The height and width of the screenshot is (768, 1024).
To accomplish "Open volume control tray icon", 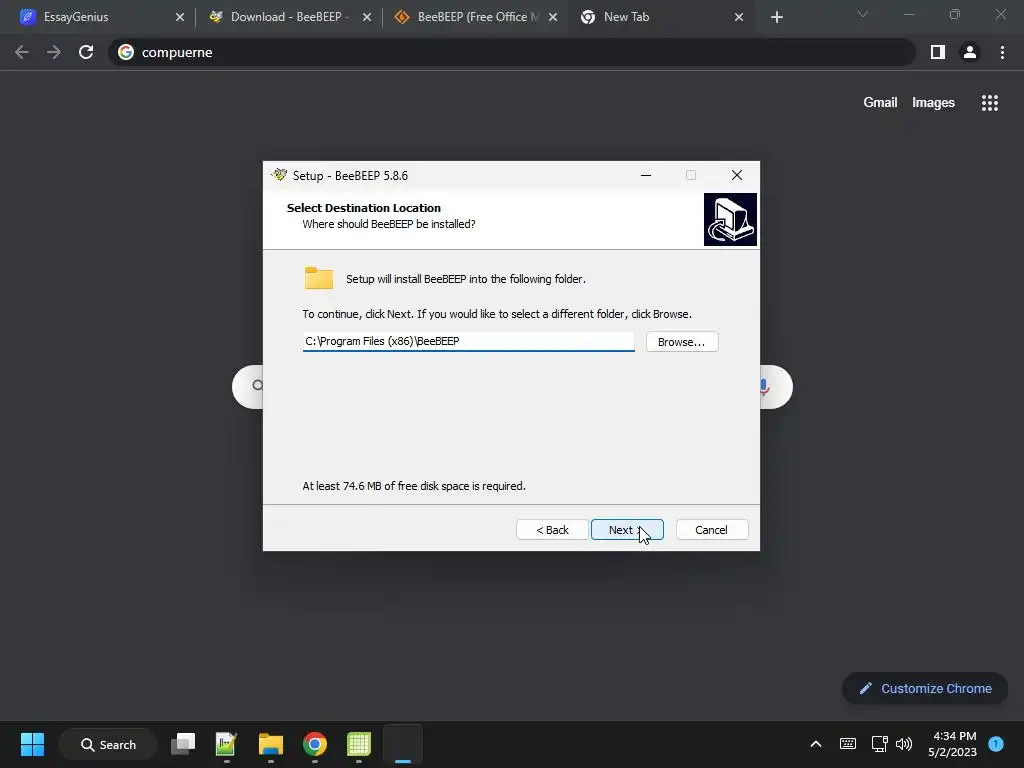I will [904, 744].
